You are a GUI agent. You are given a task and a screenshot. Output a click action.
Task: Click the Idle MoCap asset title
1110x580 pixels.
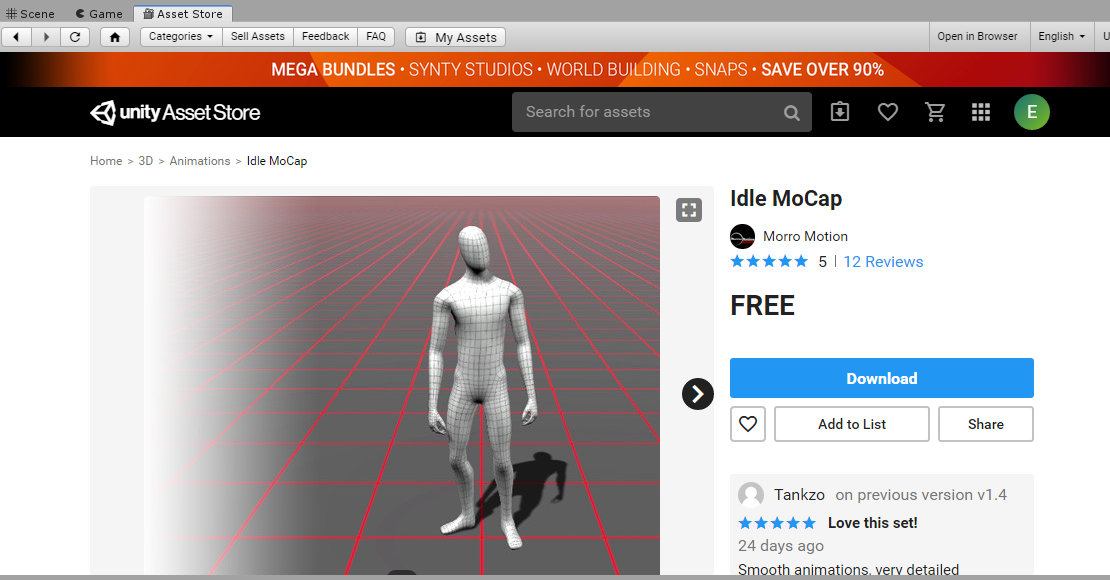[786, 198]
